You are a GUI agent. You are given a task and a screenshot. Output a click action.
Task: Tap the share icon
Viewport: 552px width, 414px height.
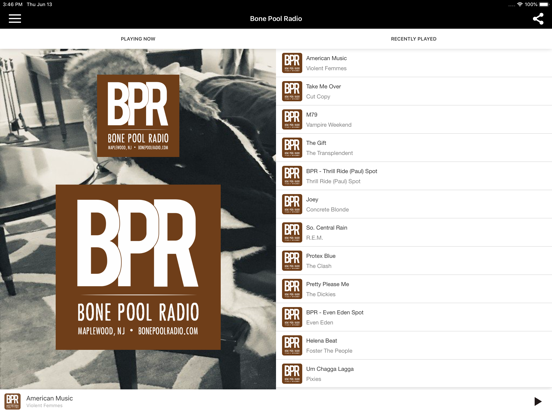(x=538, y=19)
